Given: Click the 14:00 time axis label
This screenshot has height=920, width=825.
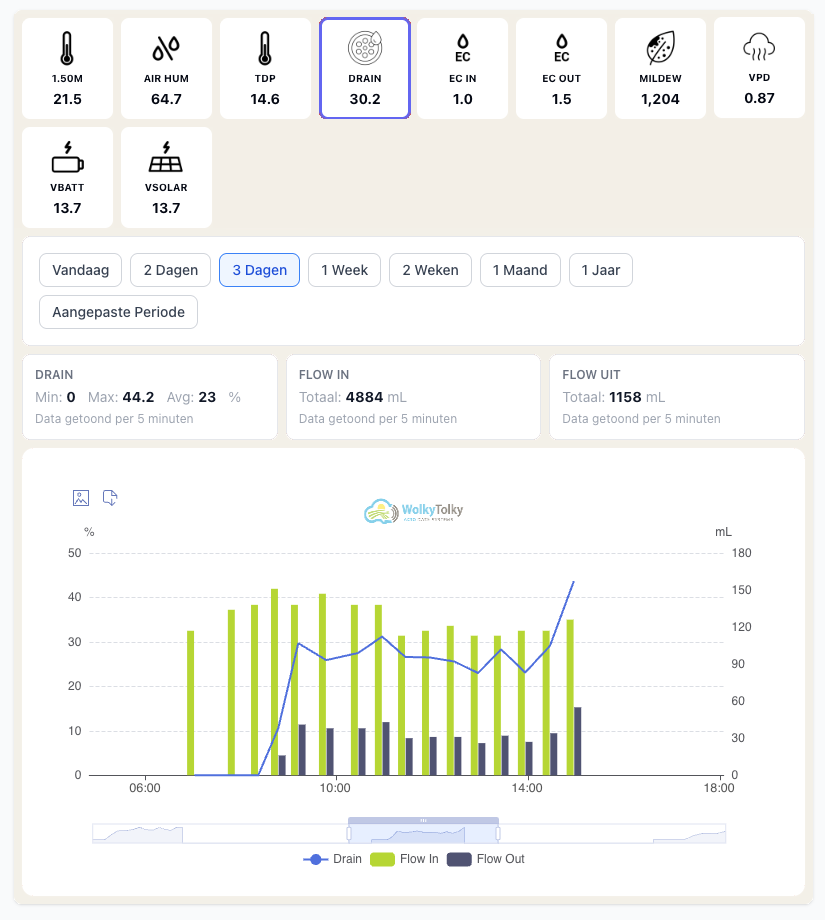Looking at the screenshot, I should 527,788.
